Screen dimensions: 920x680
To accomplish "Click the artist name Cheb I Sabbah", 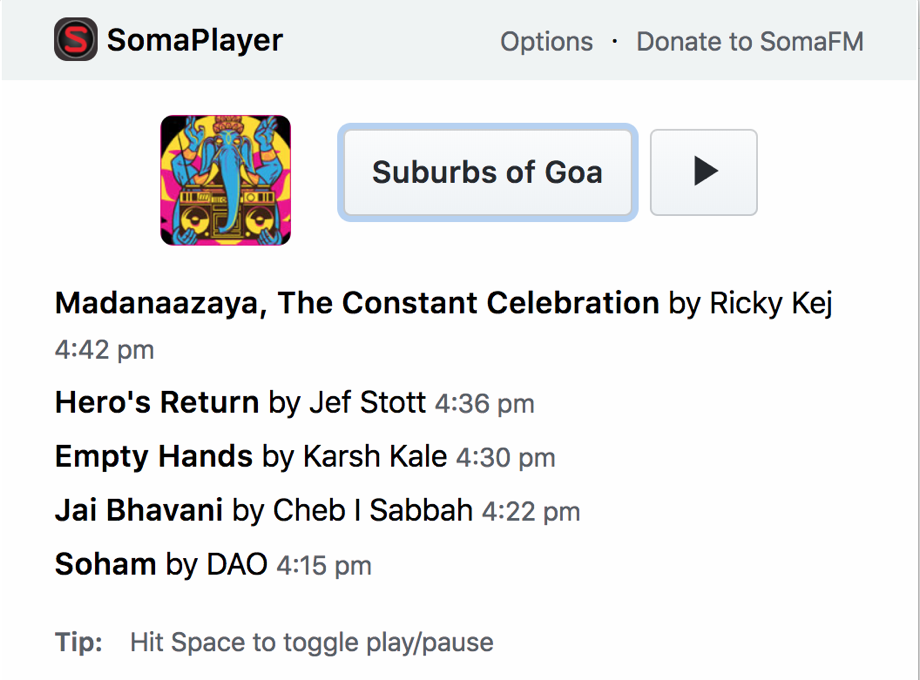I will (373, 510).
